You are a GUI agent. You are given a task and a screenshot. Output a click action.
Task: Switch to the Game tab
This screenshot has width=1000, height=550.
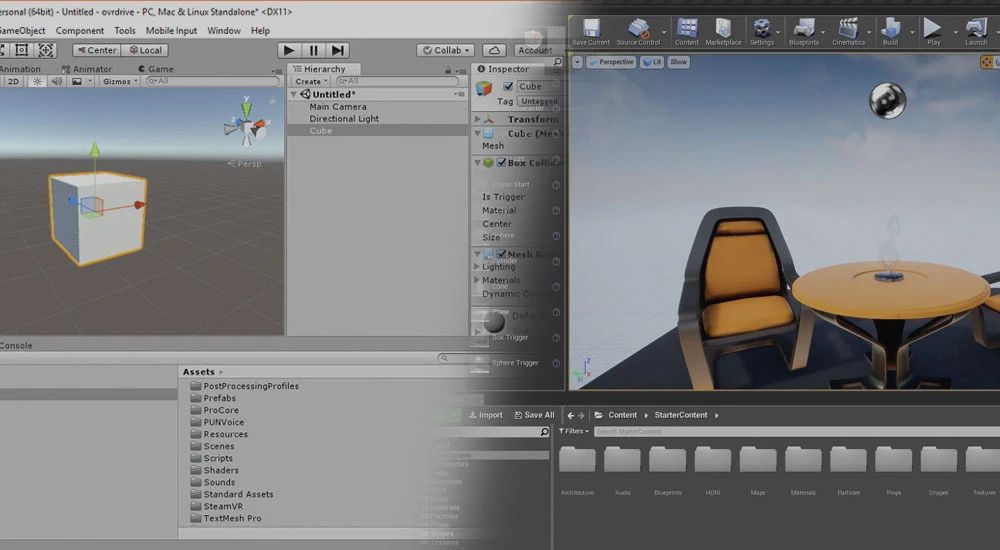156,69
